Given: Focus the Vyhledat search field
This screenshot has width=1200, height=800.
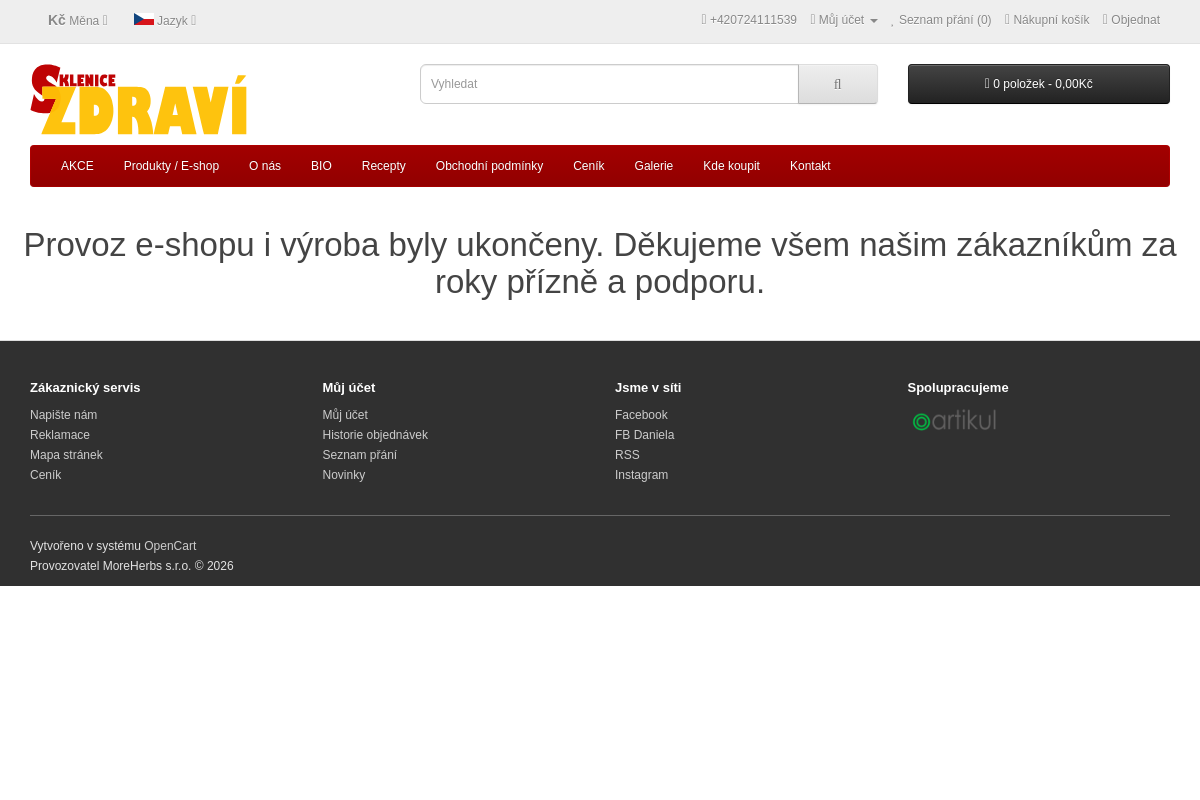Looking at the screenshot, I should click(x=609, y=84).
